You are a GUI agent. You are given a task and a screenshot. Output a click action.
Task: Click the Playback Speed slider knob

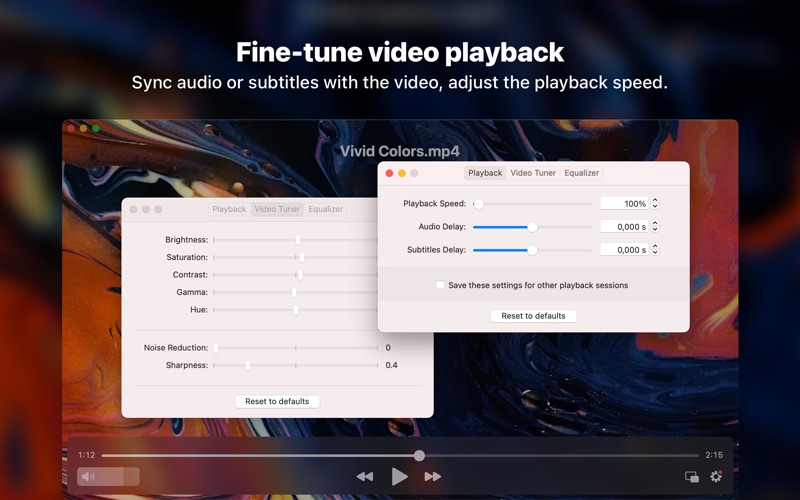coord(479,204)
